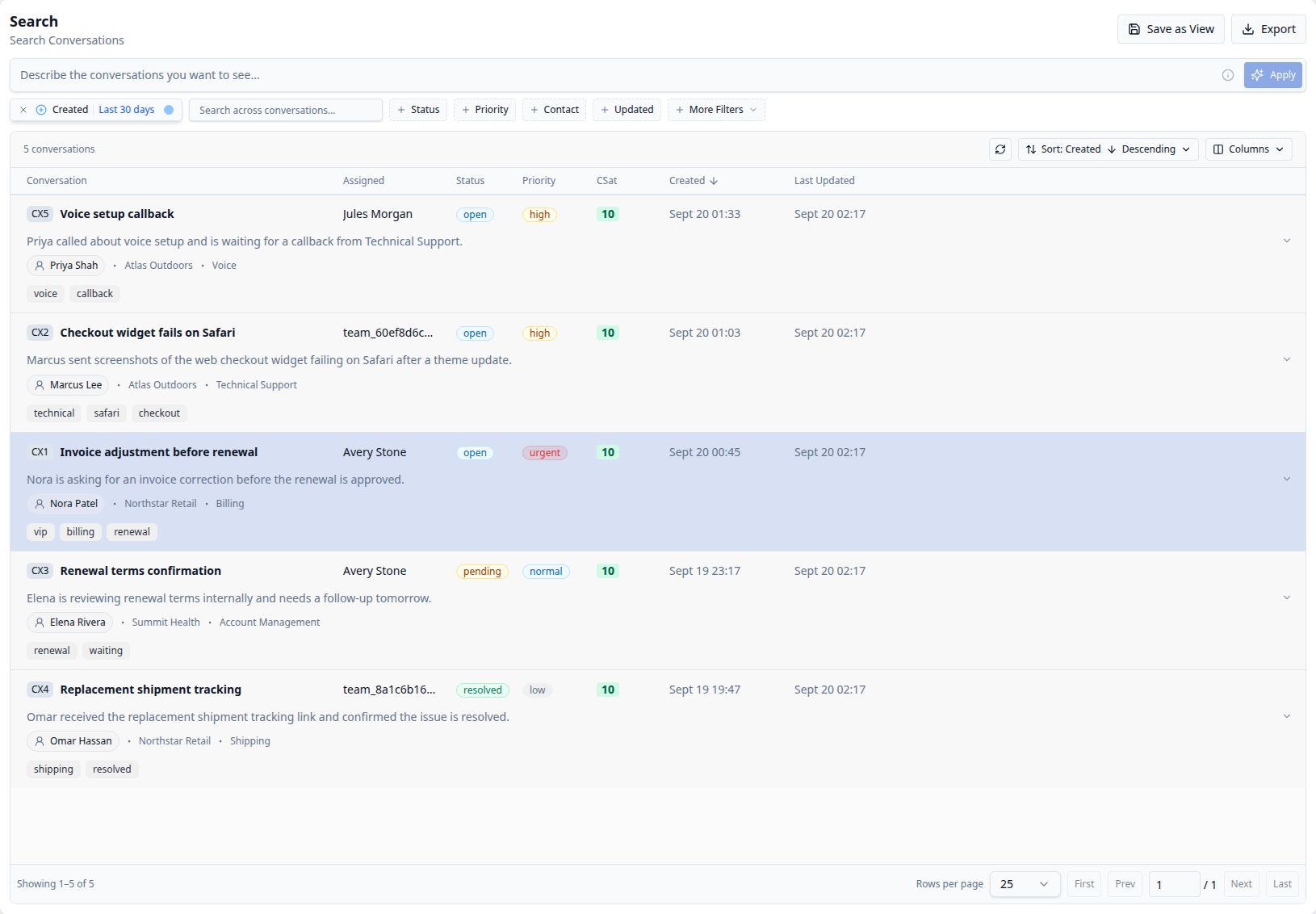The image size is (1316, 914).
Task: Add a Contact filter
Action: (555, 110)
